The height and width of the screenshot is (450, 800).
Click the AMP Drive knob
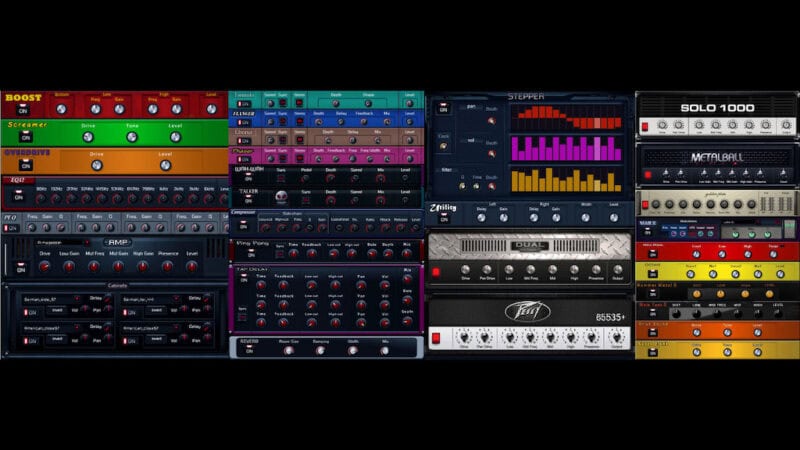(44, 266)
